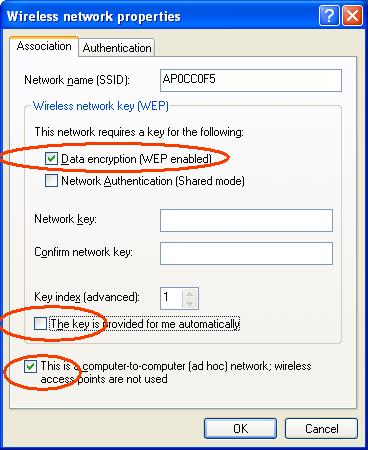The height and width of the screenshot is (450, 368).
Task: Click the 'Confirm network key:' label text
Action: (83, 252)
